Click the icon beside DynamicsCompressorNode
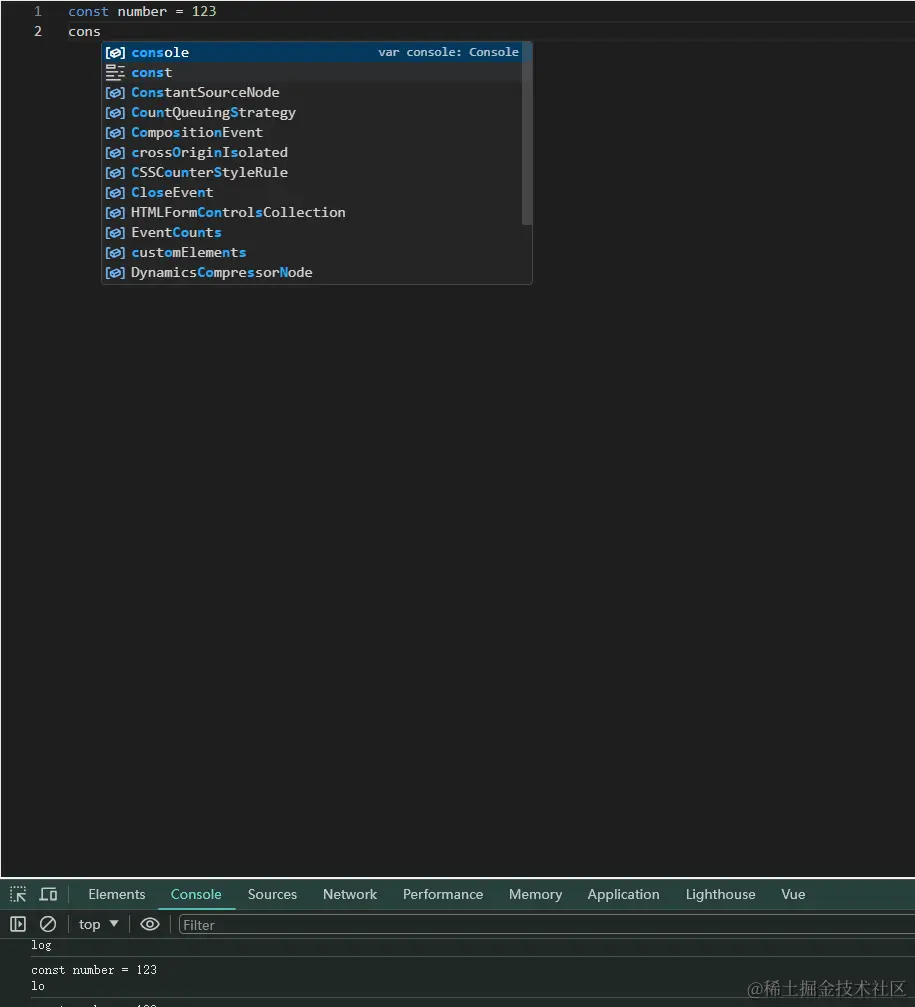The width and height of the screenshot is (915, 1007). (x=115, y=273)
